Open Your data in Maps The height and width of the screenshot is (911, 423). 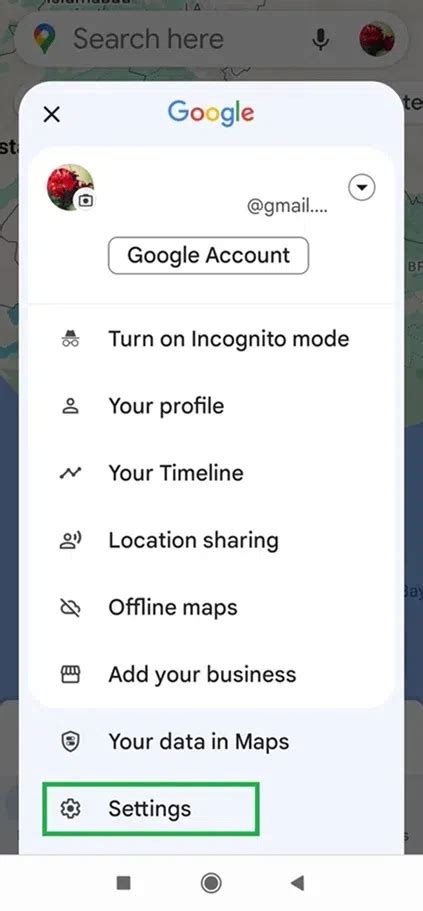point(212,742)
